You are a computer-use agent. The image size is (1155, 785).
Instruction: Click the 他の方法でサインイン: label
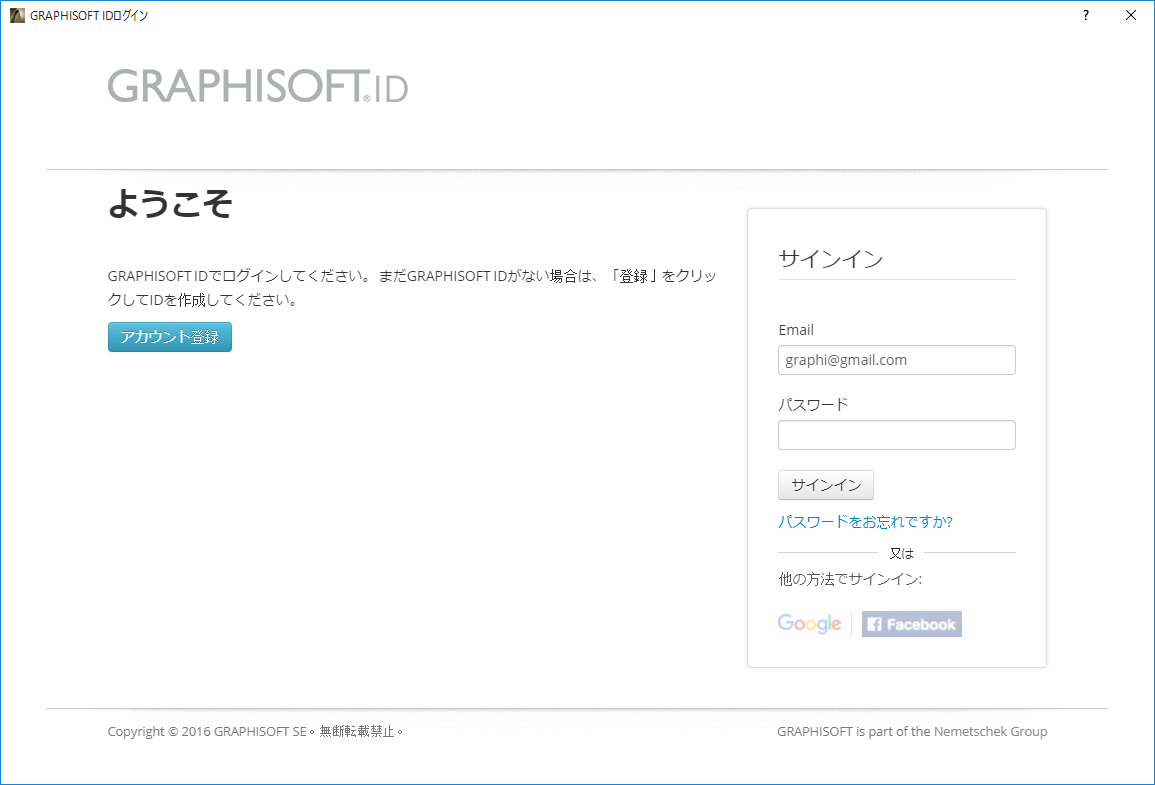pos(850,580)
